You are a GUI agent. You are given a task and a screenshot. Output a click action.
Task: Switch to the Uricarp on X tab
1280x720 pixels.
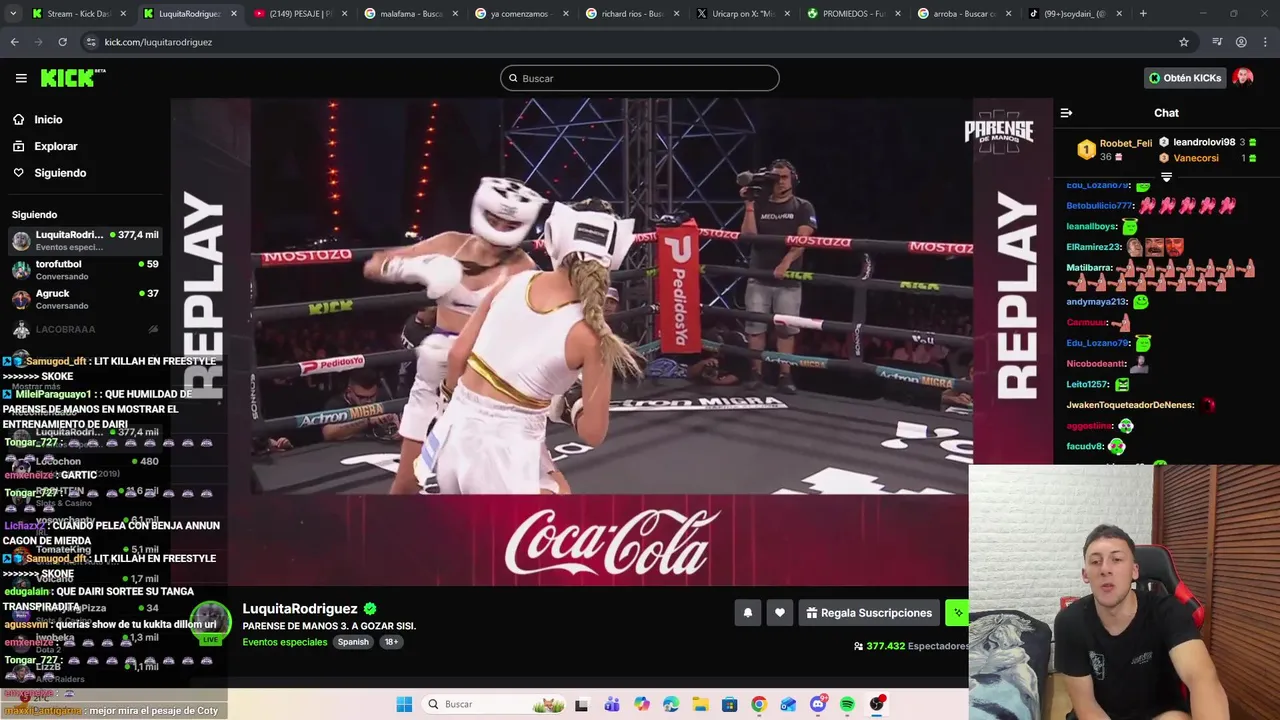[742, 14]
